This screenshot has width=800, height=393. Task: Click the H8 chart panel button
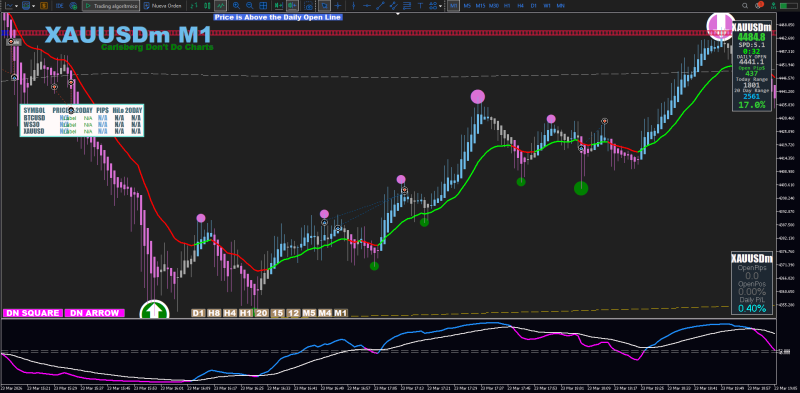[x=214, y=313]
